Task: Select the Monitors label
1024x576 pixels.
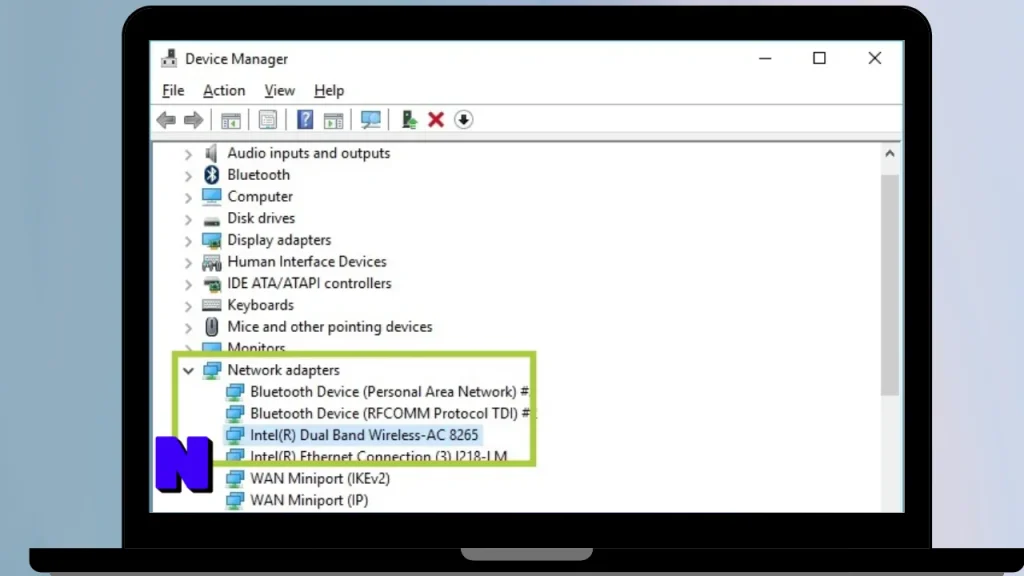Action: pos(256,347)
